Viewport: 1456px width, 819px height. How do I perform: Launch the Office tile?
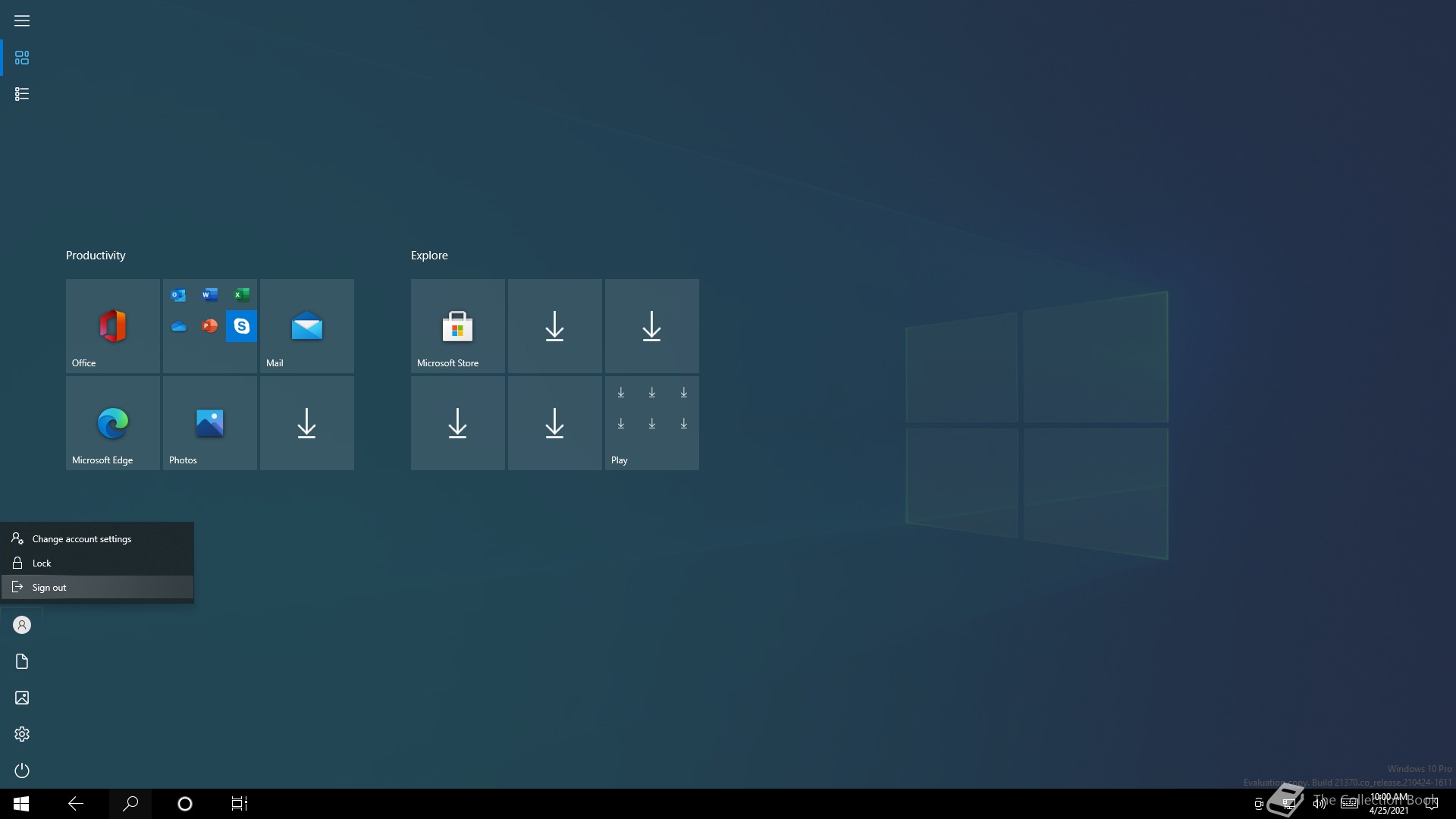tap(113, 326)
